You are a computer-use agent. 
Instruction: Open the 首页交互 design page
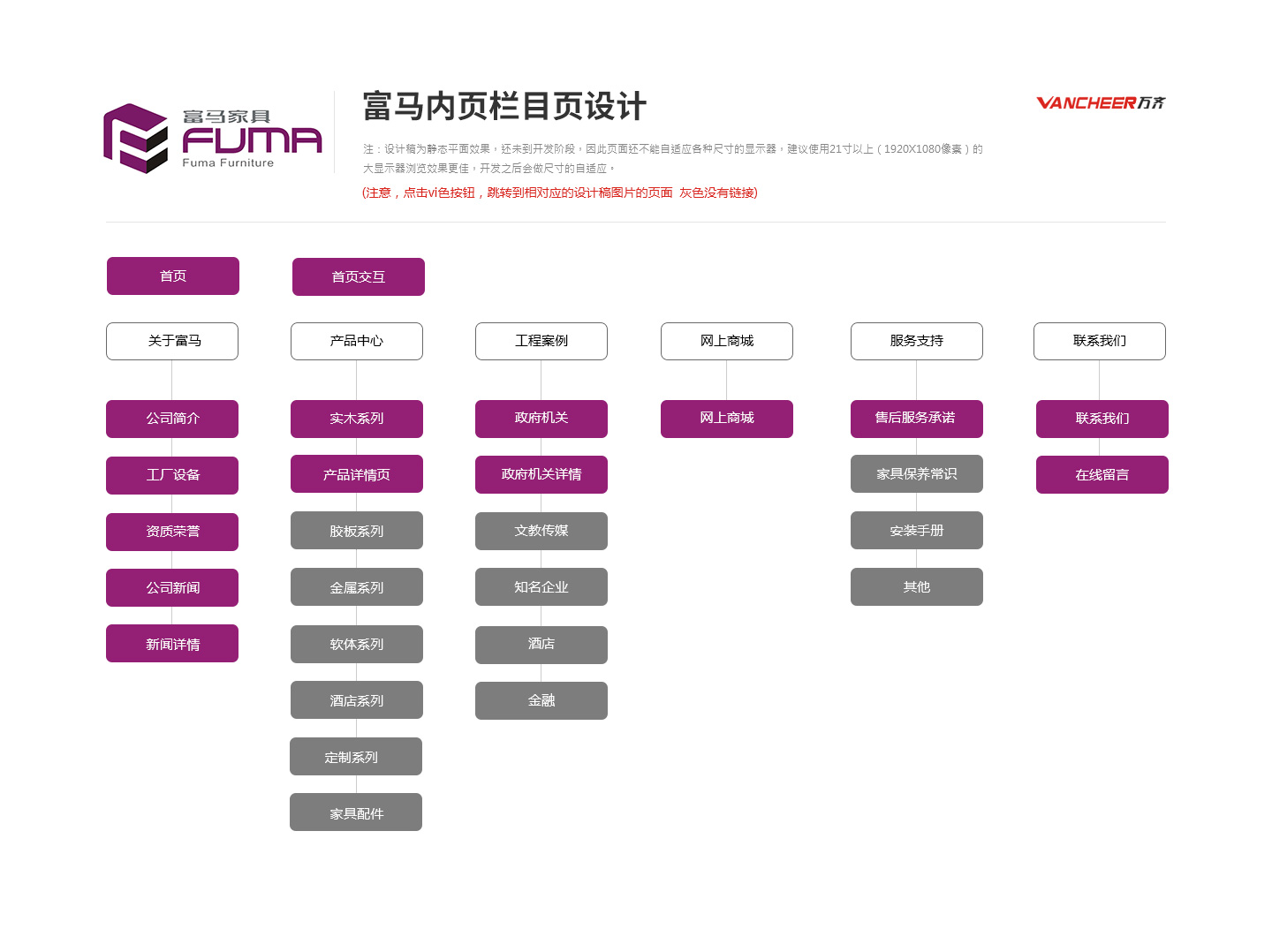point(359,277)
